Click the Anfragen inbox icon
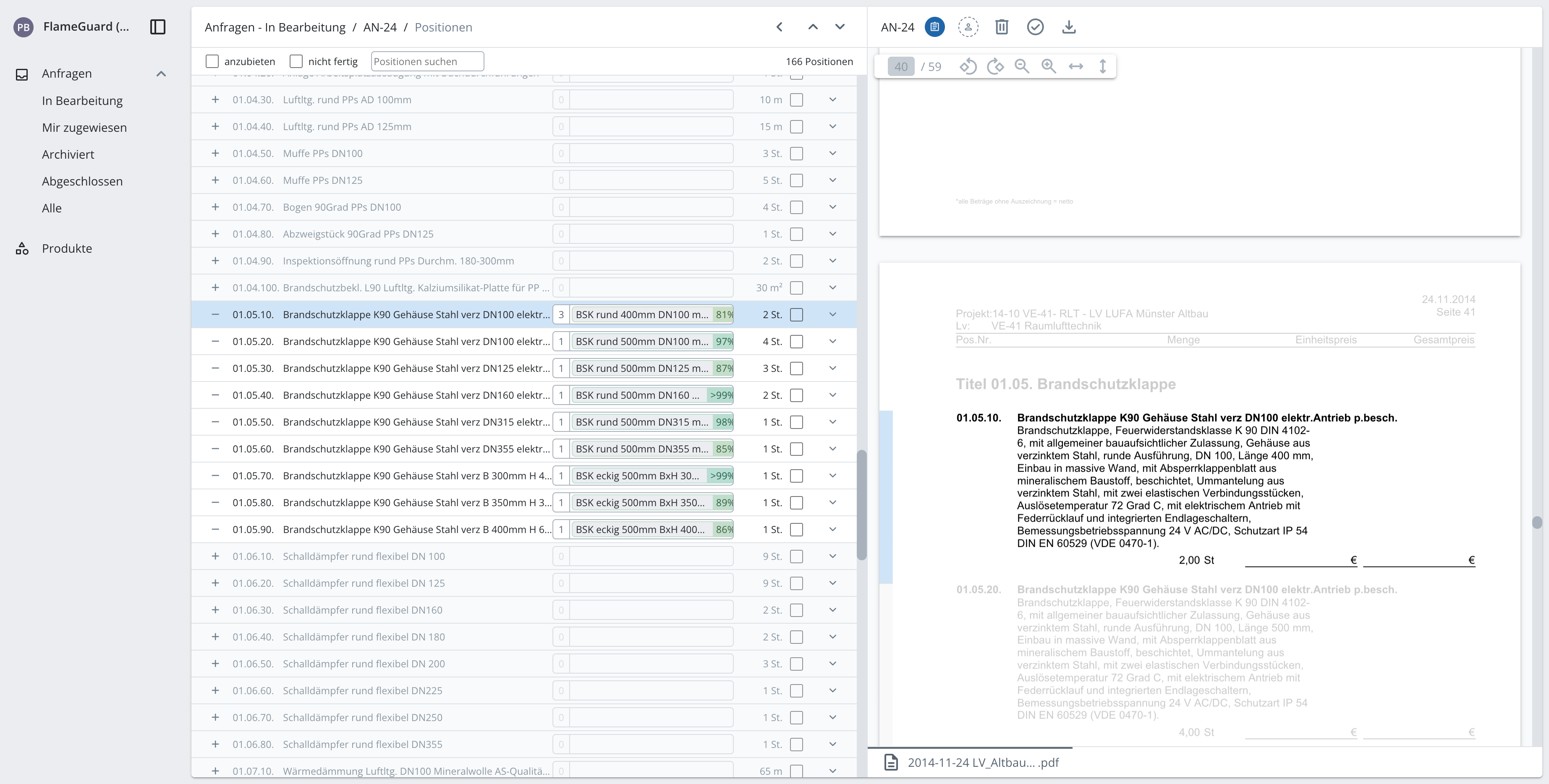The width and height of the screenshot is (1549, 784). click(x=22, y=75)
